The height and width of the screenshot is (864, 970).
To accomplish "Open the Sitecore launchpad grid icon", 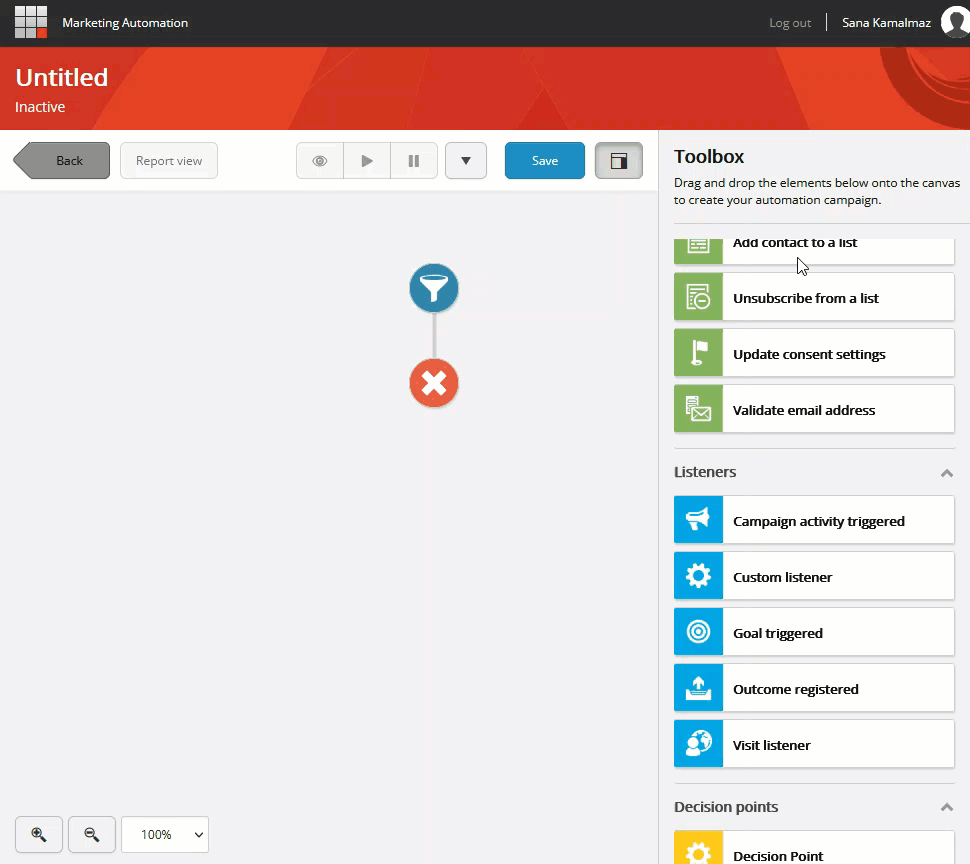I will coord(31,22).
